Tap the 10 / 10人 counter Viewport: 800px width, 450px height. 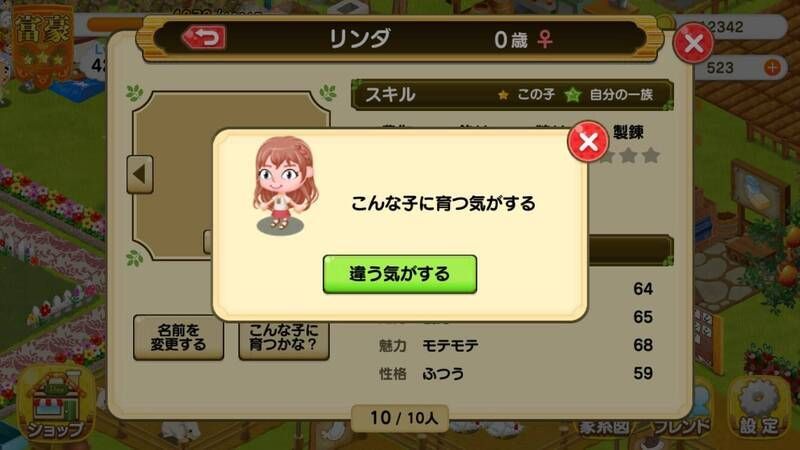point(400,418)
